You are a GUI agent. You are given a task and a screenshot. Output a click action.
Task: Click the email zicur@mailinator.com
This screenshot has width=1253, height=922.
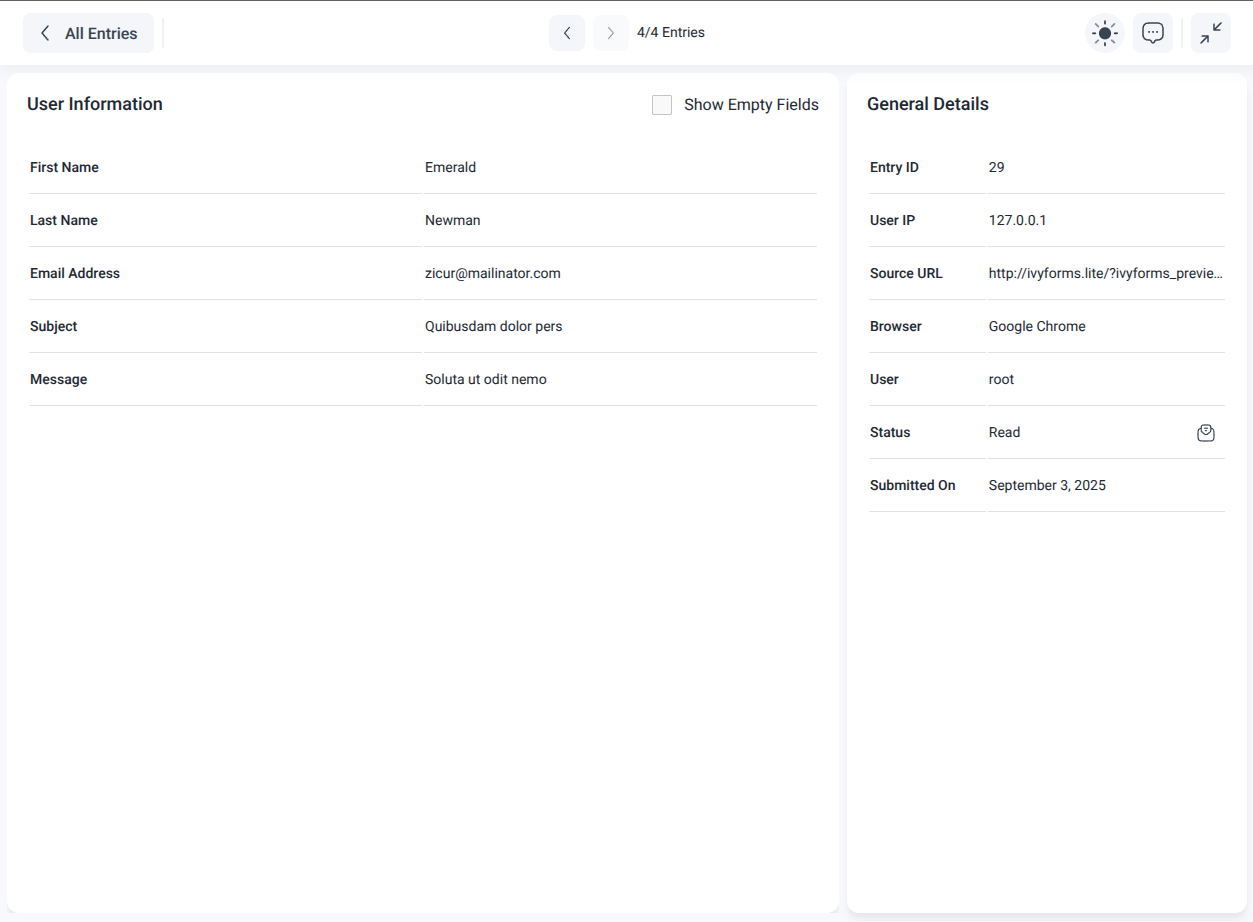492,273
